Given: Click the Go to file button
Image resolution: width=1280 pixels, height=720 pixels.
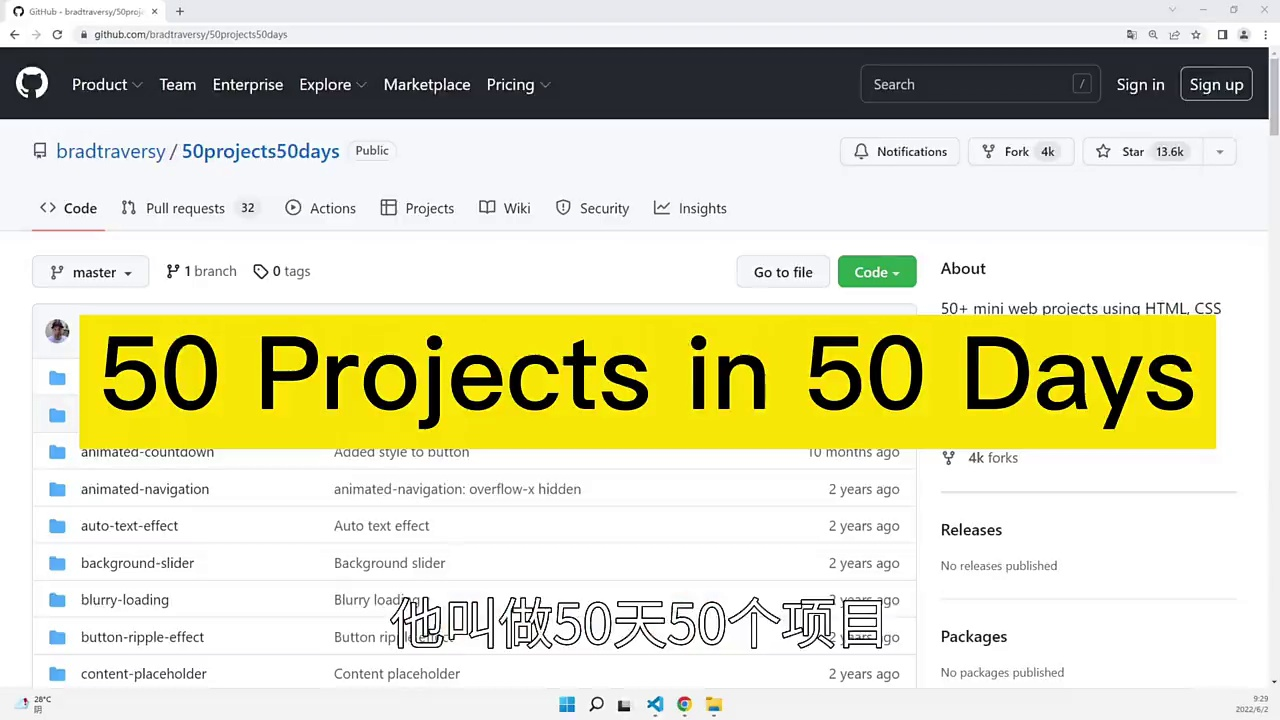Looking at the screenshot, I should (783, 272).
